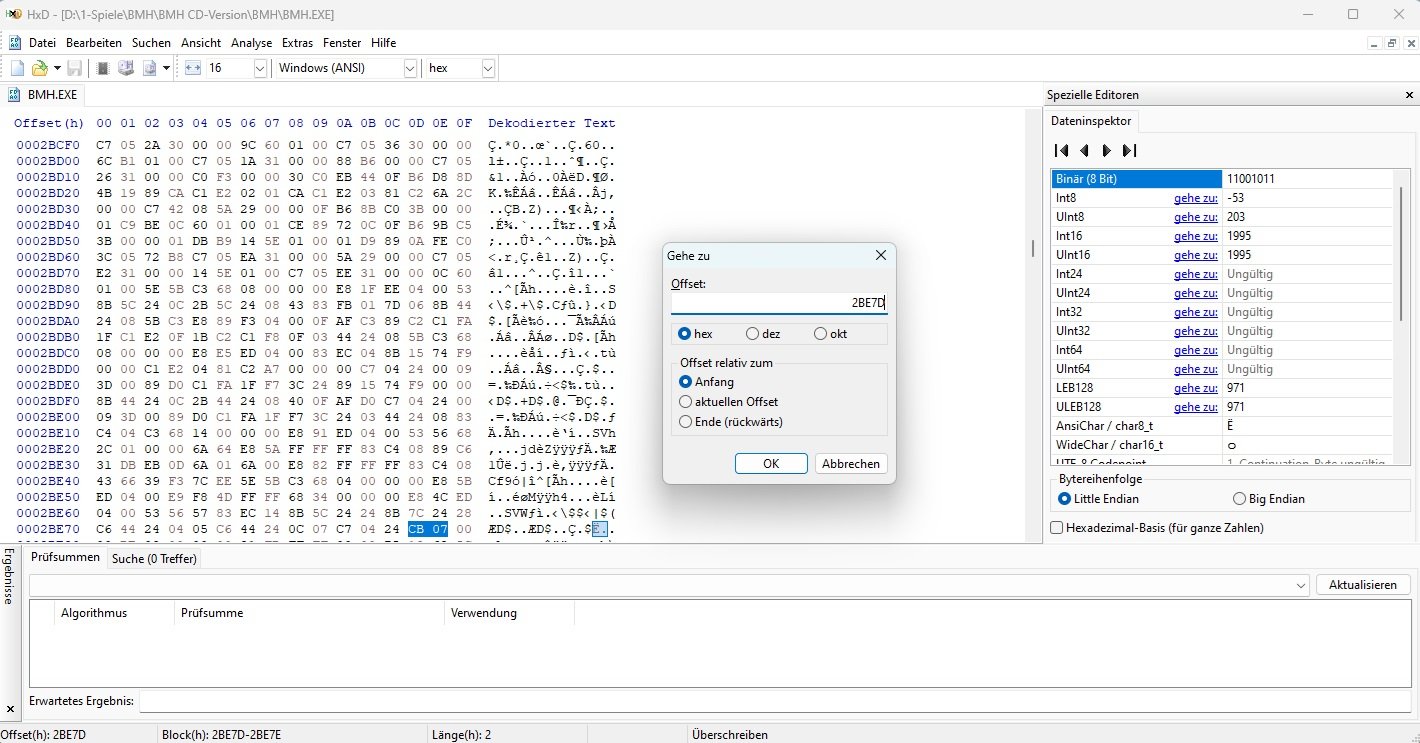The width and height of the screenshot is (1420, 743).
Task: Open the Analyse menu
Action: [251, 43]
